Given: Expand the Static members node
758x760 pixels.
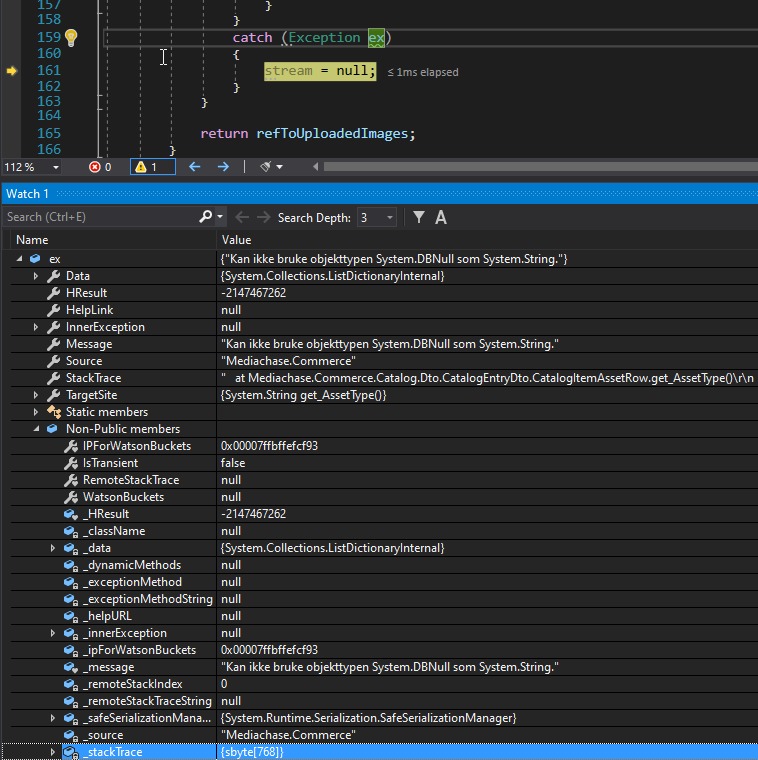Looking at the screenshot, I should [x=36, y=412].
